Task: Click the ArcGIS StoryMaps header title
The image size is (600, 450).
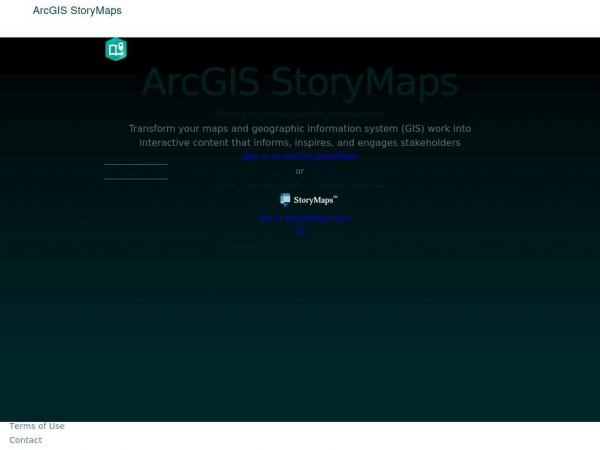Action: tap(77, 10)
